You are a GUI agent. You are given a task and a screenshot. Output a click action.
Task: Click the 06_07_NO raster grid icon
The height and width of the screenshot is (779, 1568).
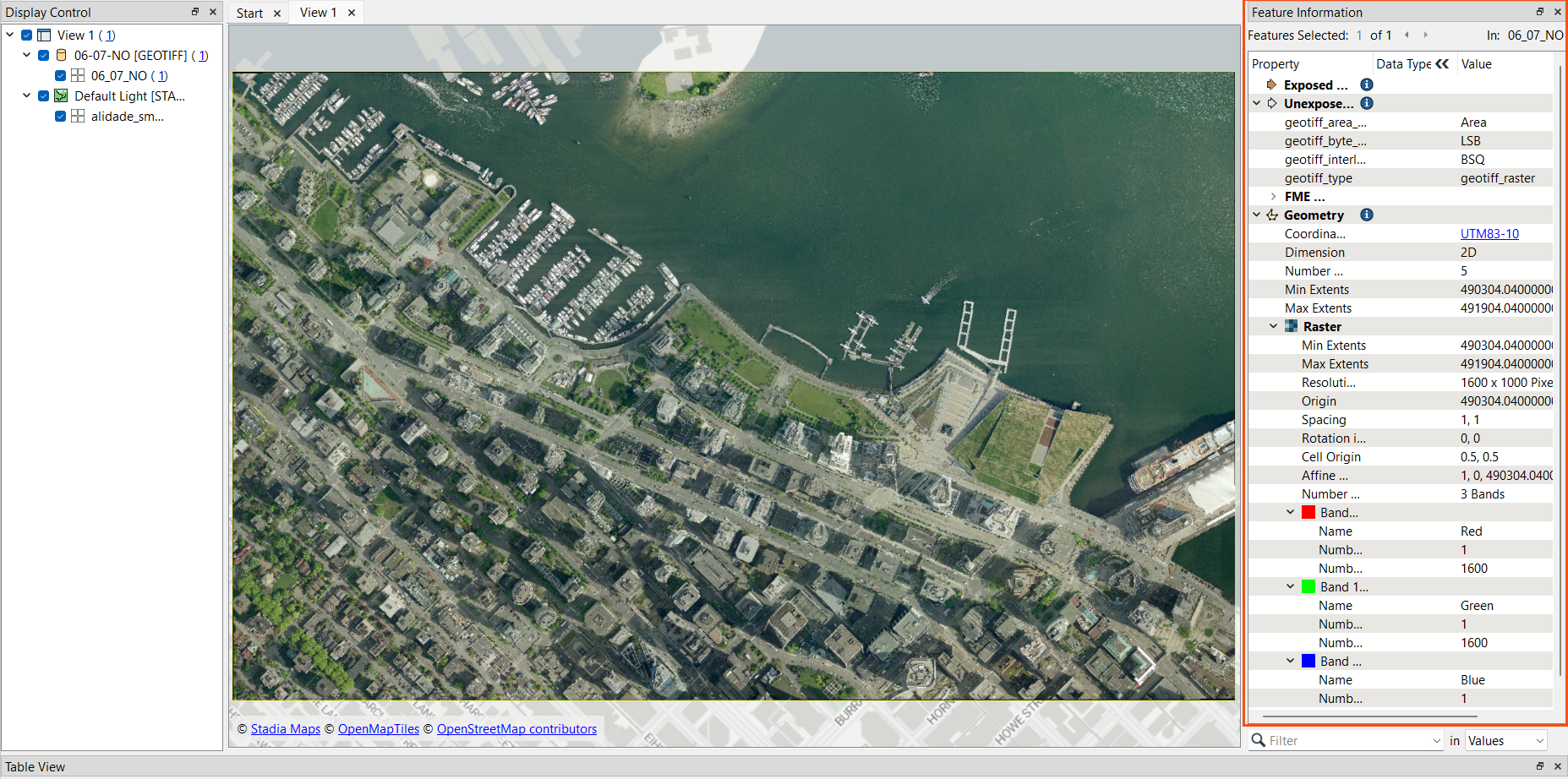[78, 75]
